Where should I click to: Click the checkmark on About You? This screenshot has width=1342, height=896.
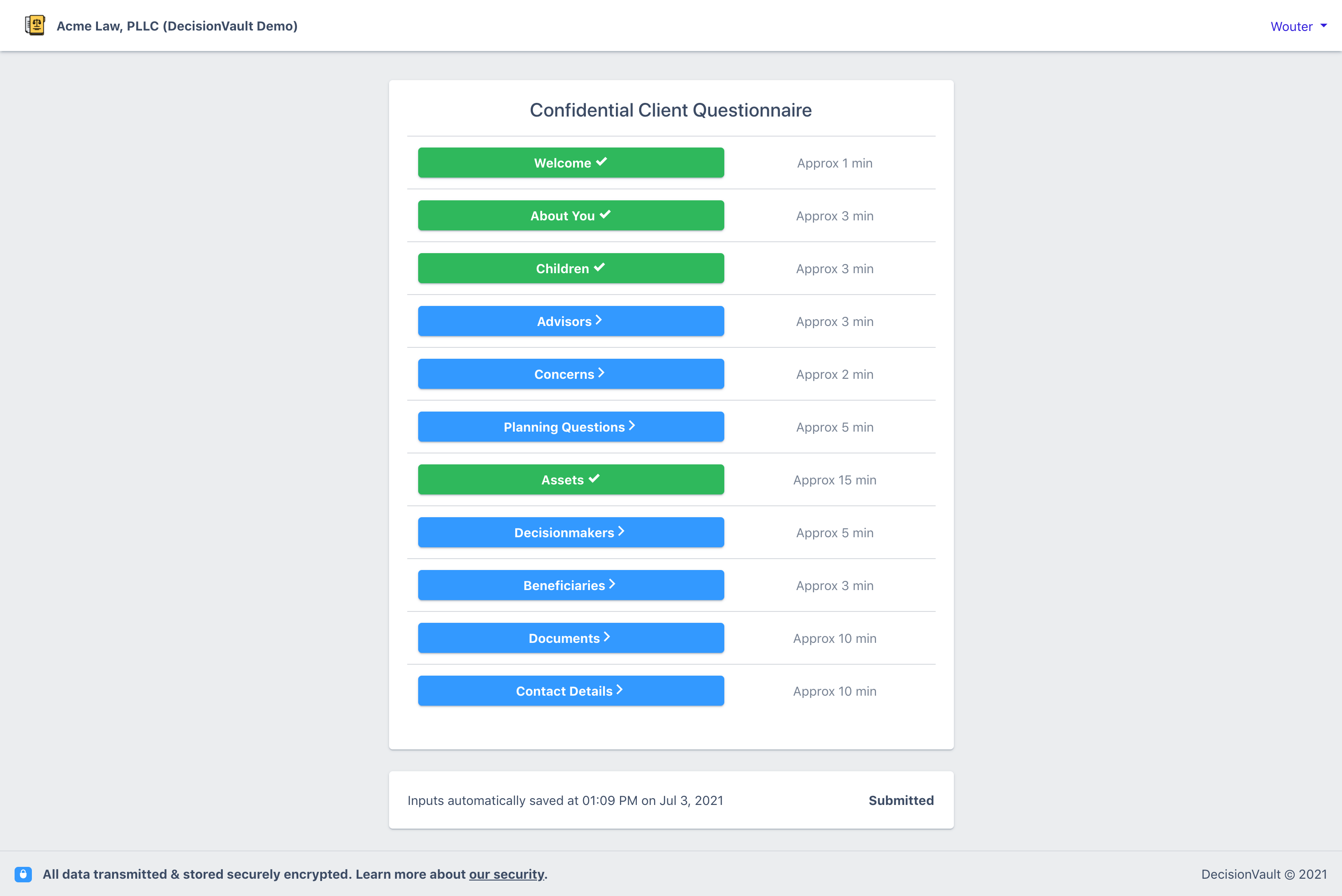coord(605,215)
